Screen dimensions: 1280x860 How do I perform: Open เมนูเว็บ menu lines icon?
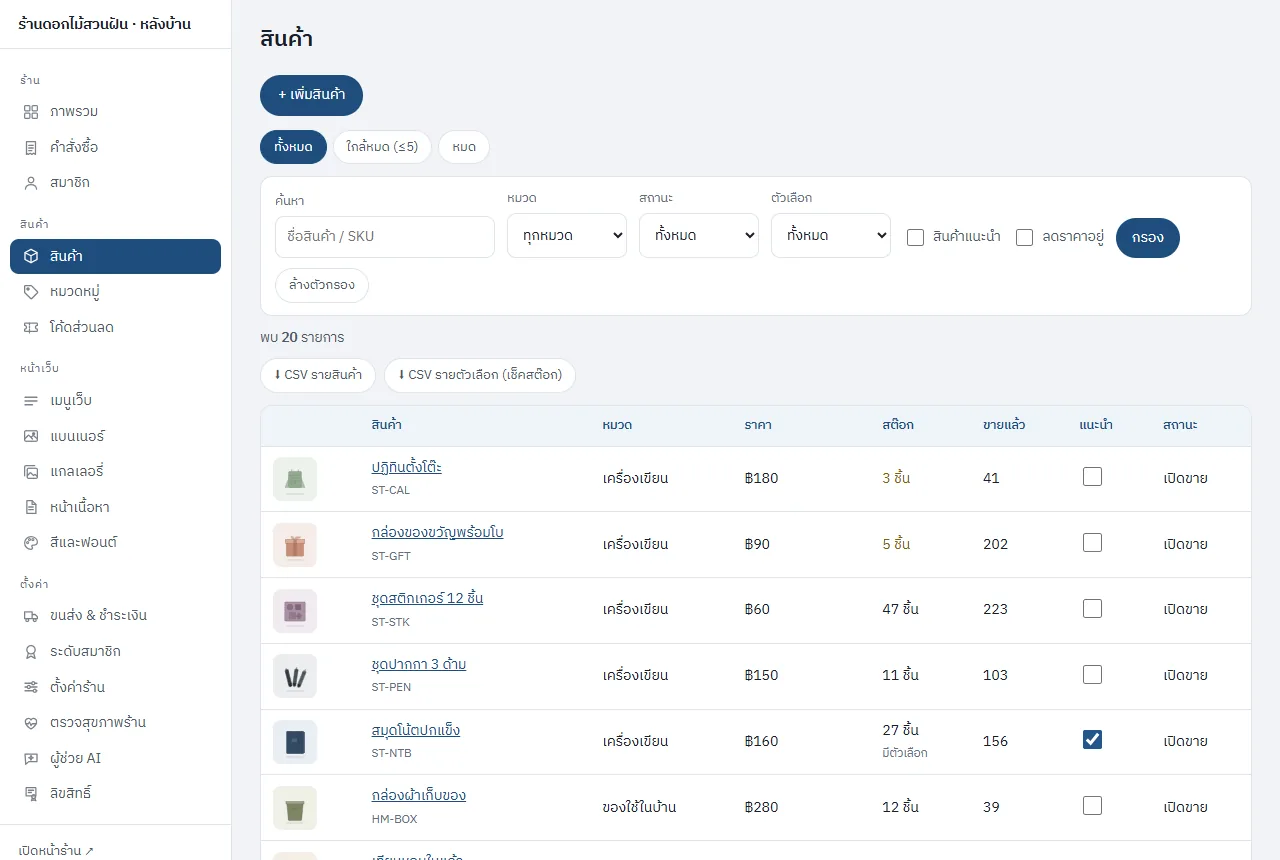[x=31, y=400]
